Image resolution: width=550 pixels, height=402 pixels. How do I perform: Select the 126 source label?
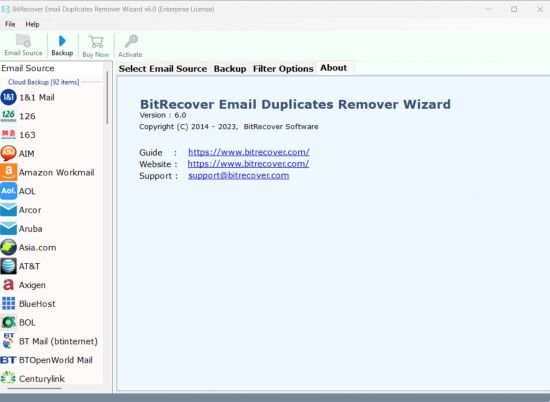(27, 116)
